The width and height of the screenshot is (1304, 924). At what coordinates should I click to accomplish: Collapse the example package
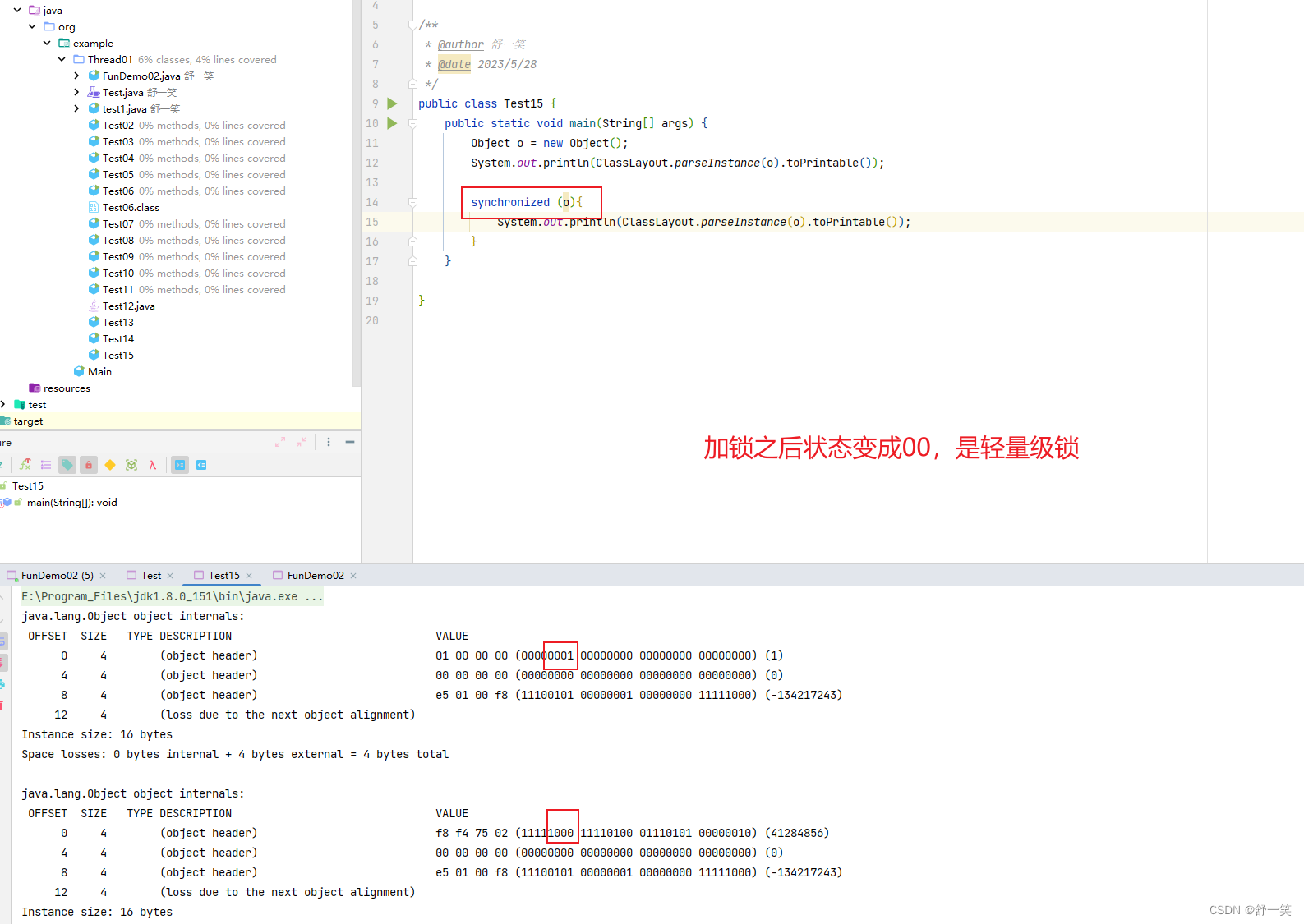point(47,43)
